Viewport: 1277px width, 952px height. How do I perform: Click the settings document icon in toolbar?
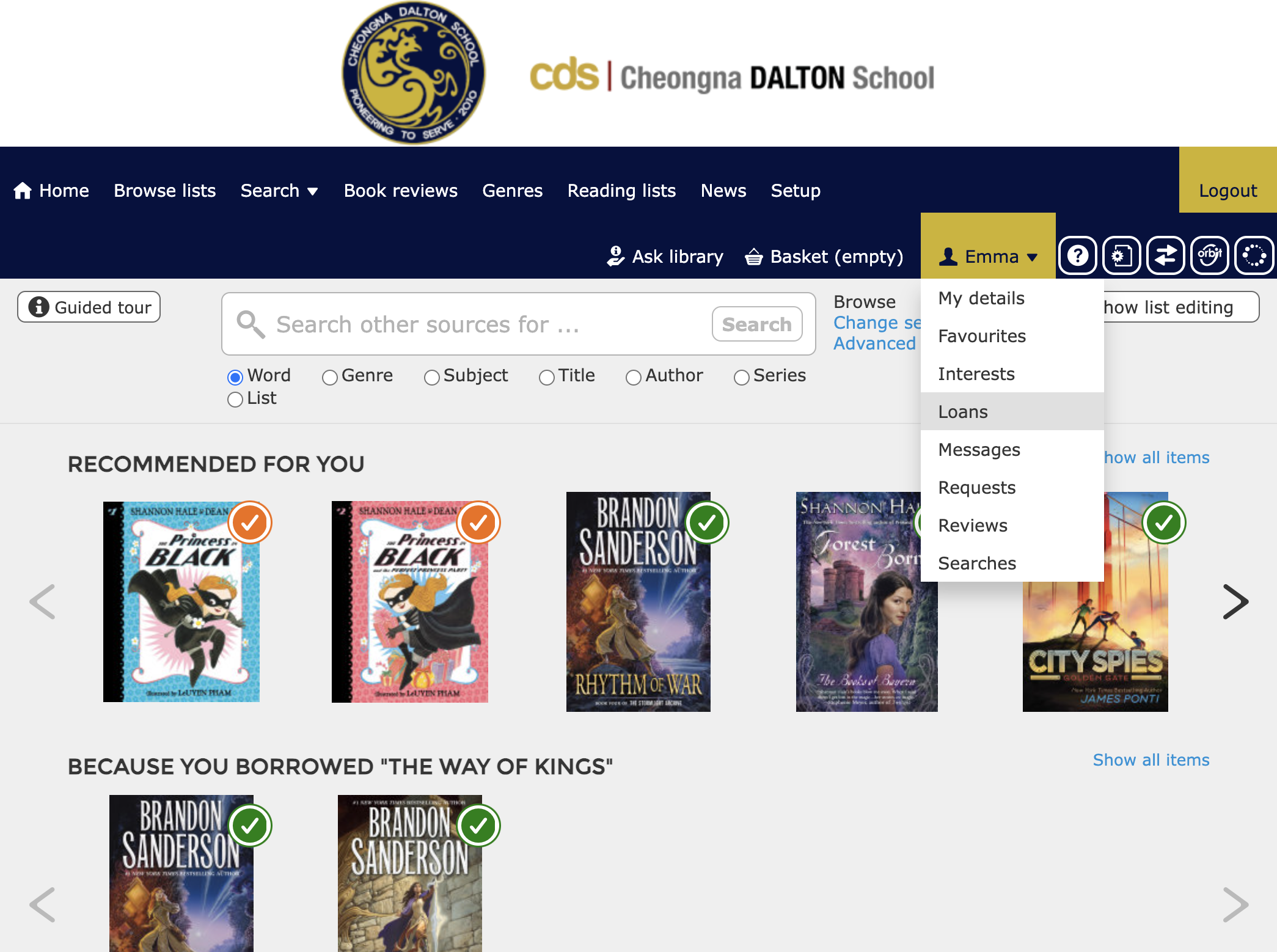click(1122, 255)
